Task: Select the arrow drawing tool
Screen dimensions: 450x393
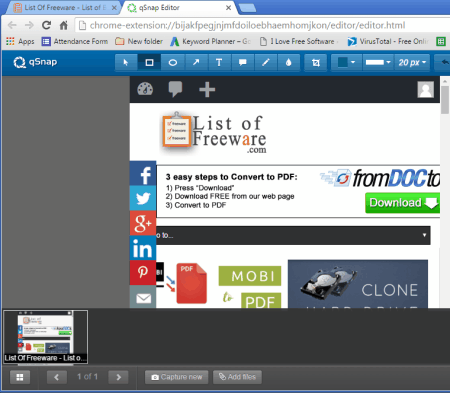Action: 196,62
